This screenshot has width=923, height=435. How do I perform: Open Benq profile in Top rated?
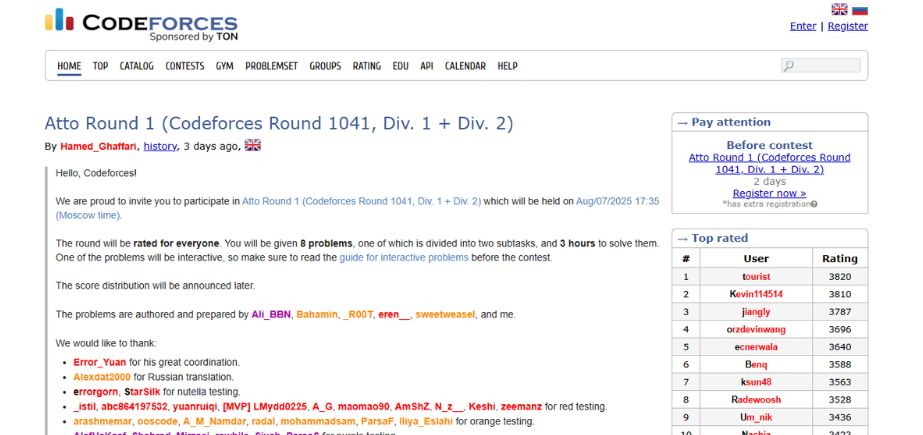click(756, 364)
